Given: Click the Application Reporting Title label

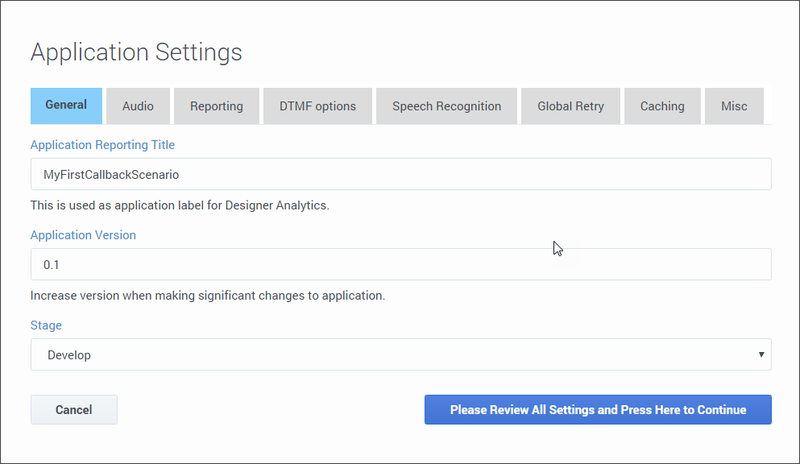Looking at the screenshot, I should coord(103,145).
